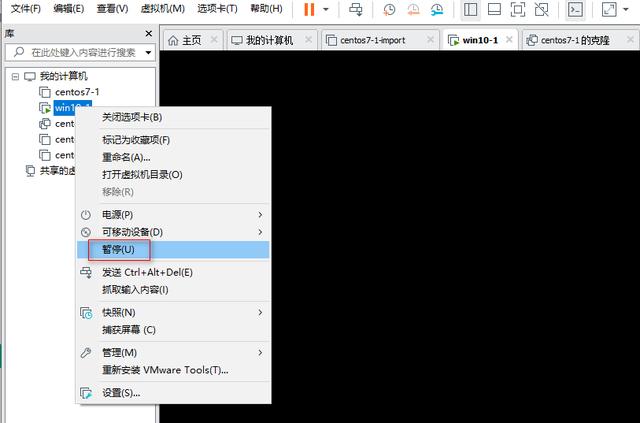Click the revert to snapshot icon
Screen dimensions: 640x423
(413, 9)
